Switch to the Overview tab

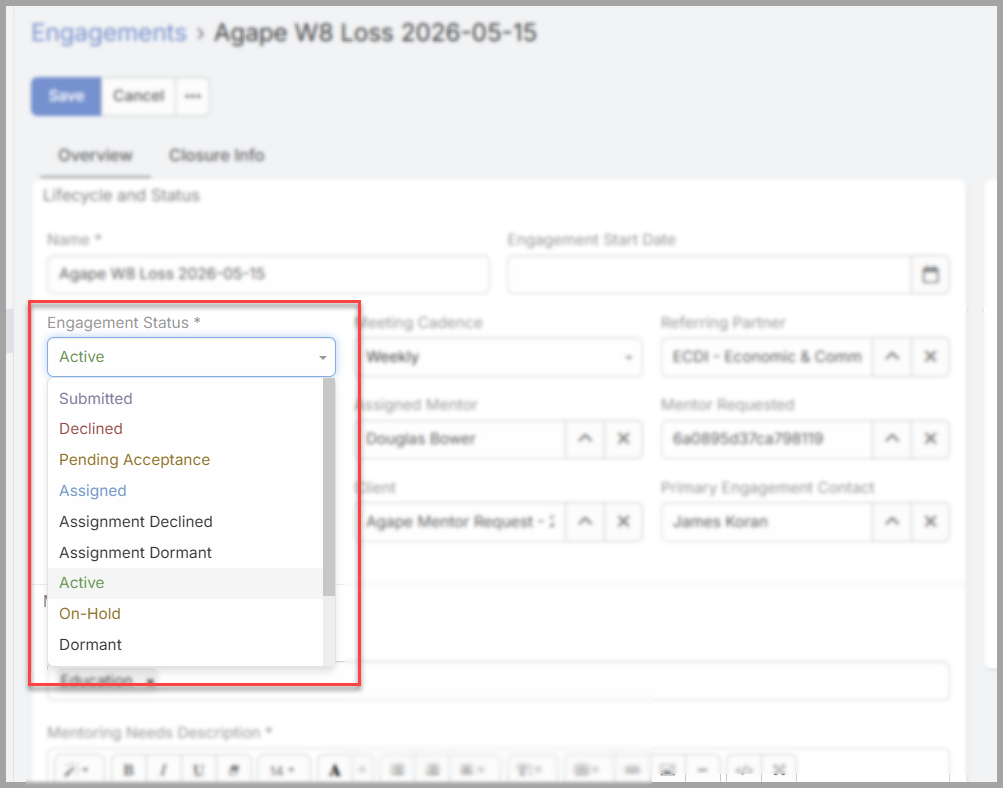95,155
